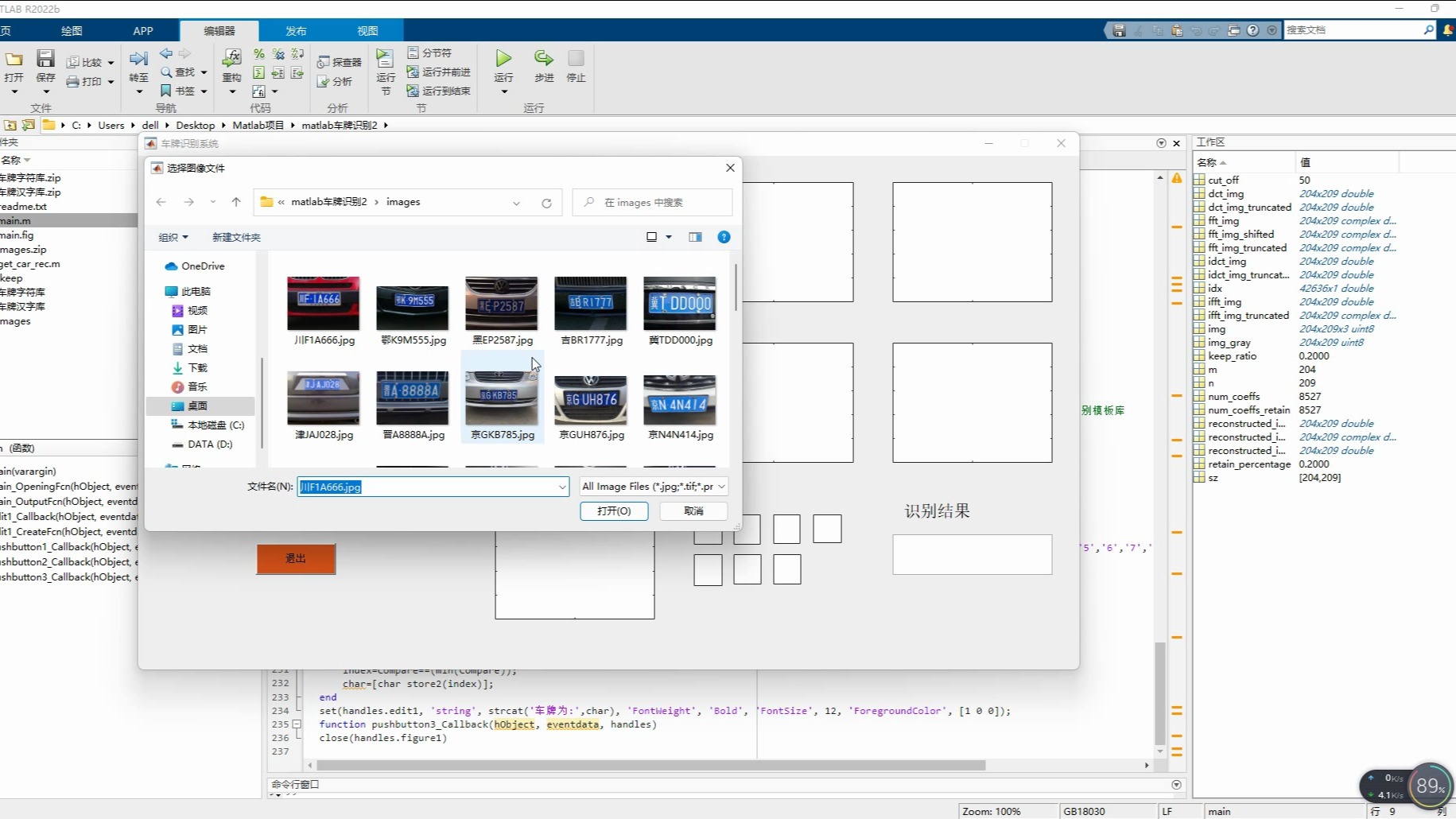Click the 保存 (Save) floppy disk icon

[x=45, y=59]
